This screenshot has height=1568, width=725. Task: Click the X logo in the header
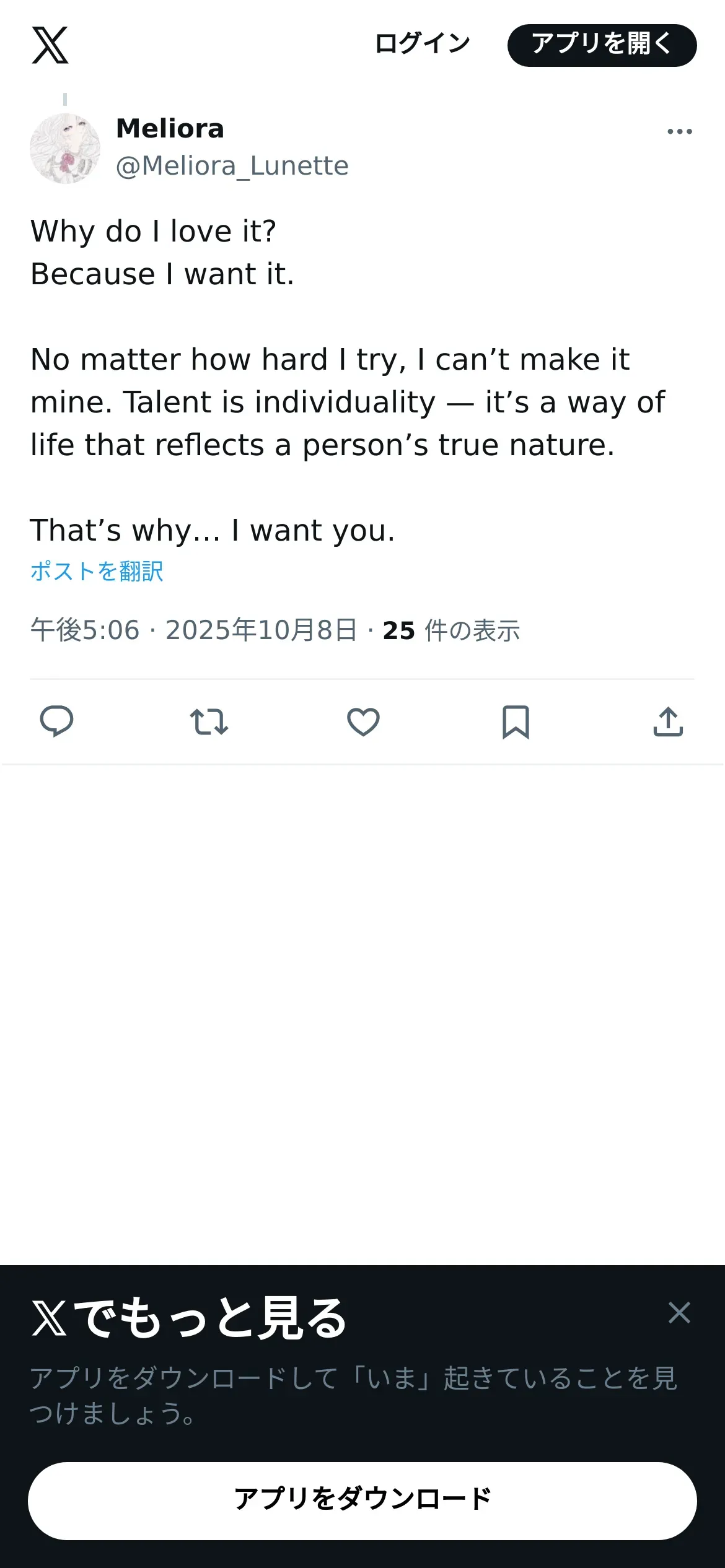50,45
